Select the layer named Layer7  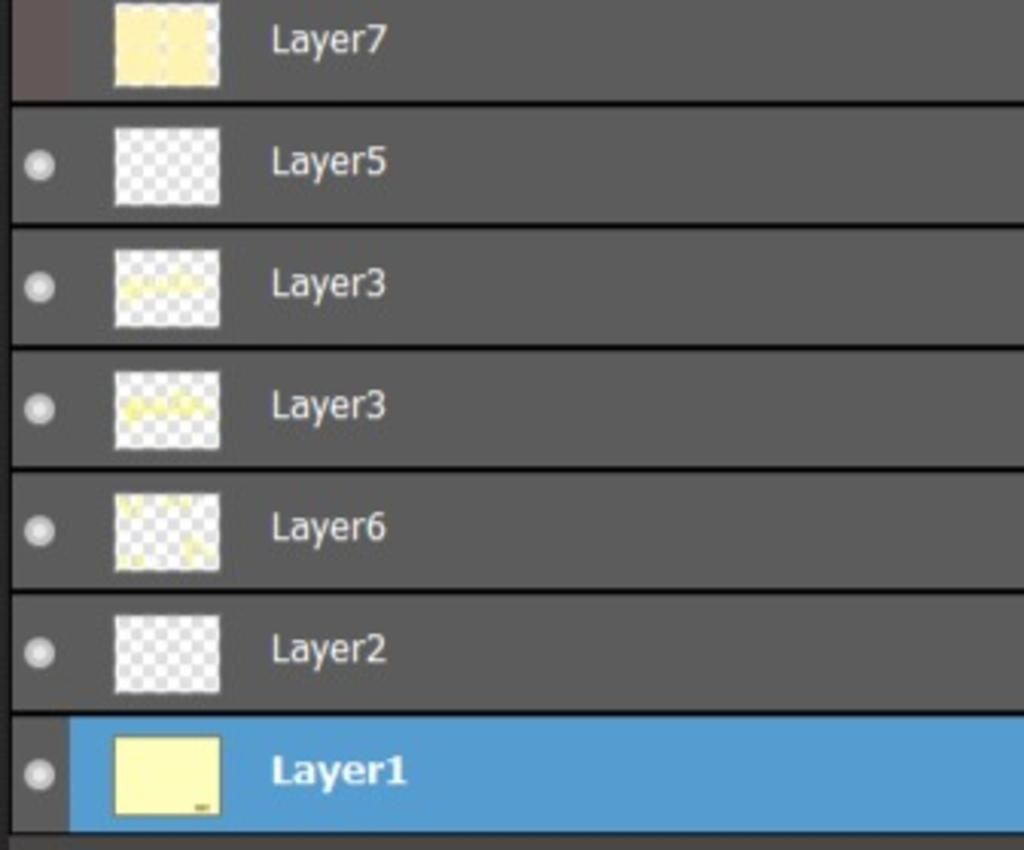328,40
